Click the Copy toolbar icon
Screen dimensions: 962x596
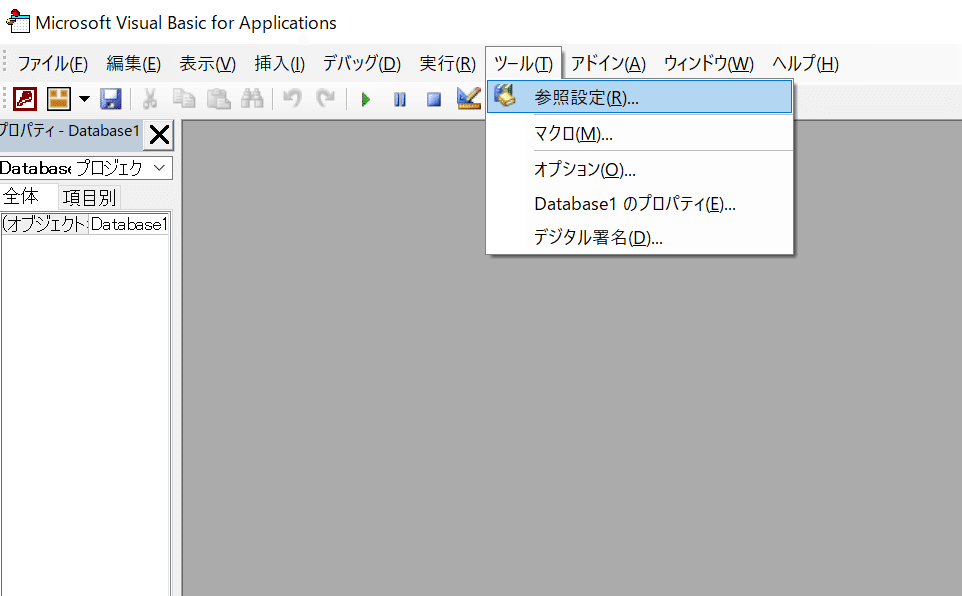[x=183, y=99]
